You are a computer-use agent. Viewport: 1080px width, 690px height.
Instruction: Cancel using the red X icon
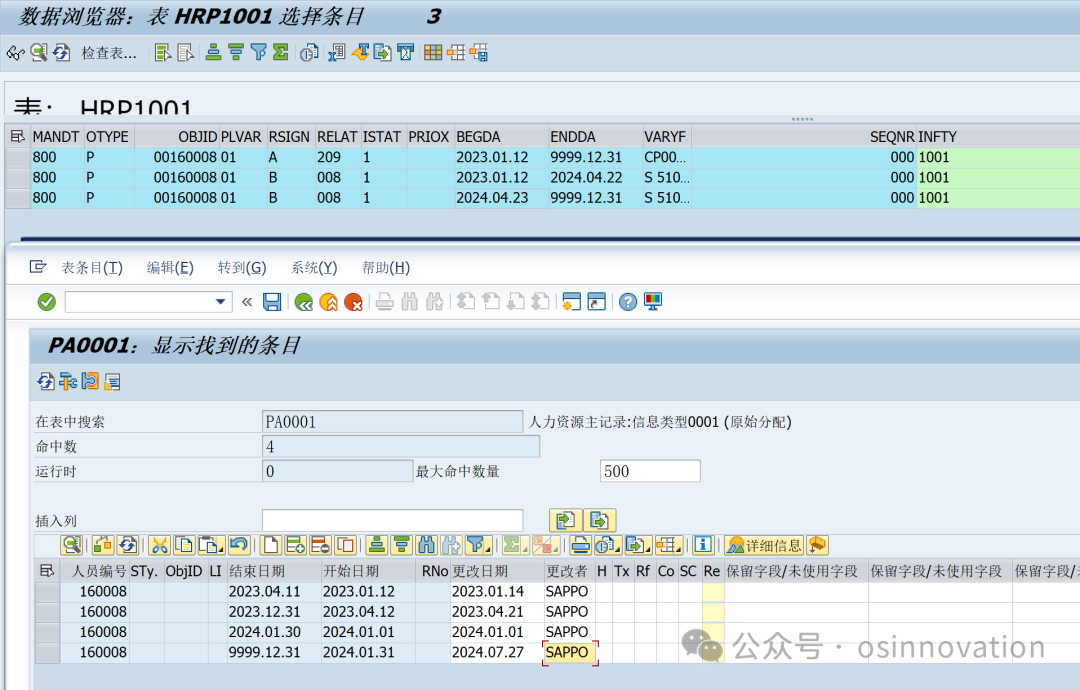pos(353,301)
